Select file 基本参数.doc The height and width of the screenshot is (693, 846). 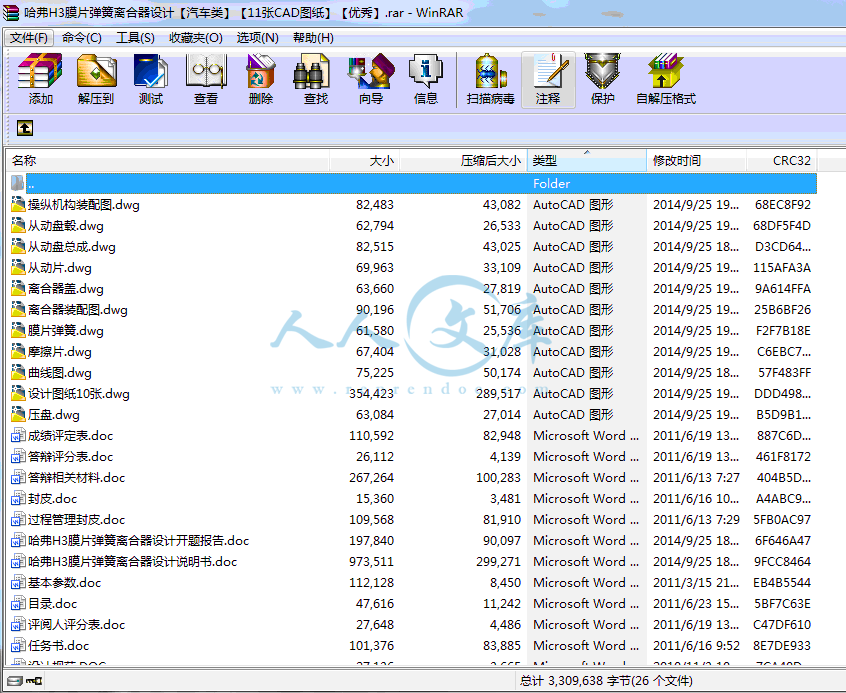pyautogui.click(x=413, y=583)
